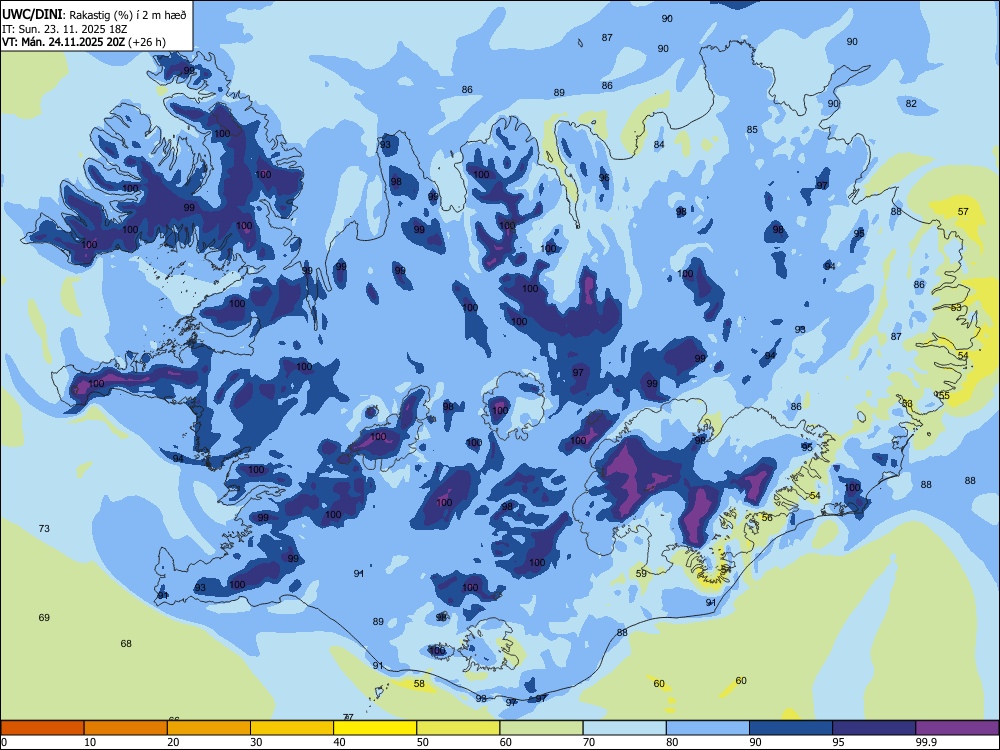The image size is (1000, 750).
Task: Click the '82' humidity value in the northeast
Action: 911,104
